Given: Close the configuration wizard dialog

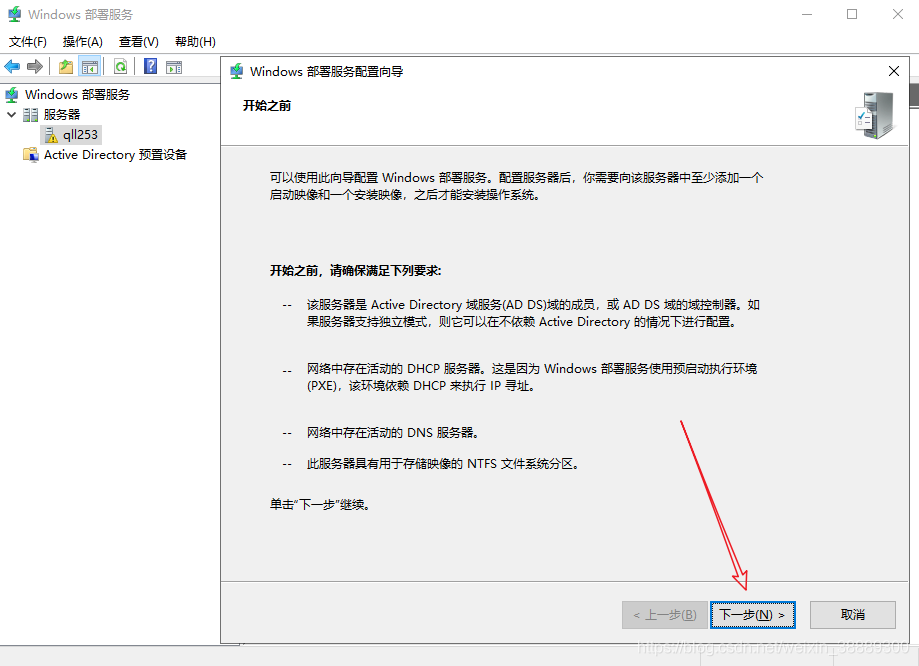Looking at the screenshot, I should (893, 71).
